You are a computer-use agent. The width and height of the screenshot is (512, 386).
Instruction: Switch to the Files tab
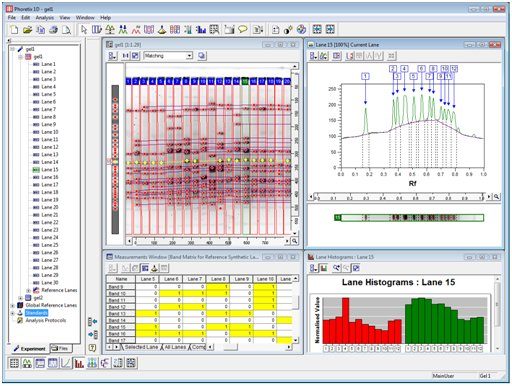coord(61,349)
